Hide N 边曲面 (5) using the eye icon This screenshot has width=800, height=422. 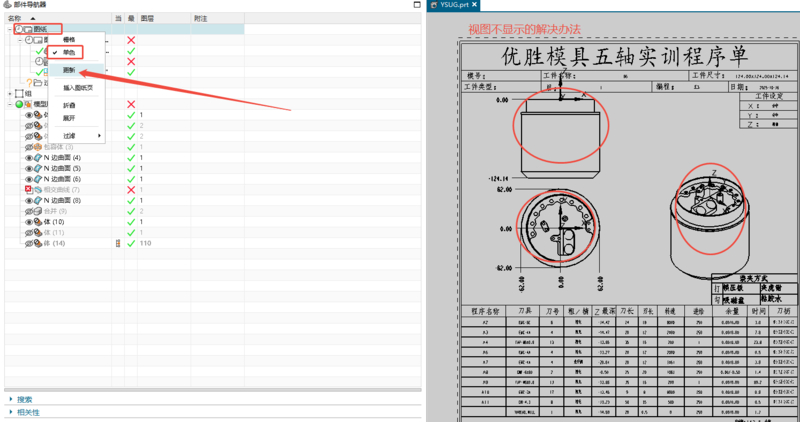click(x=29, y=168)
